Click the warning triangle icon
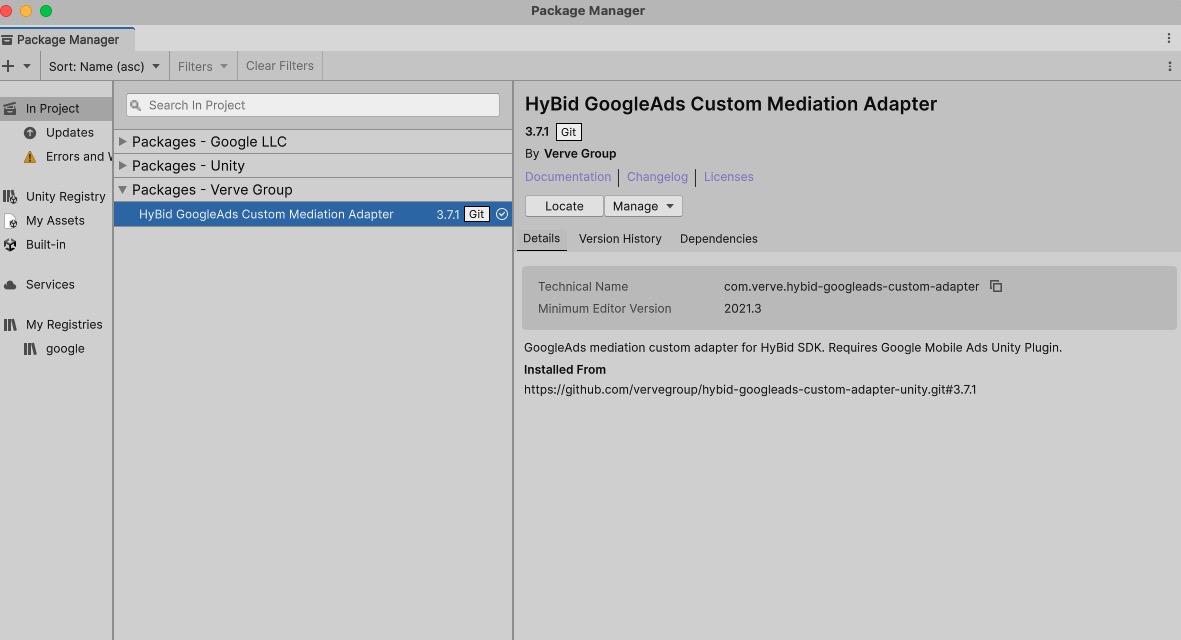 (30, 157)
